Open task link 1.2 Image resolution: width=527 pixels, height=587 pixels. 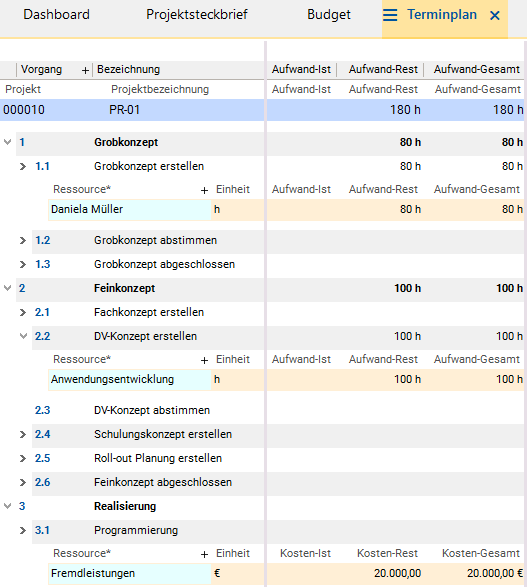coord(43,240)
